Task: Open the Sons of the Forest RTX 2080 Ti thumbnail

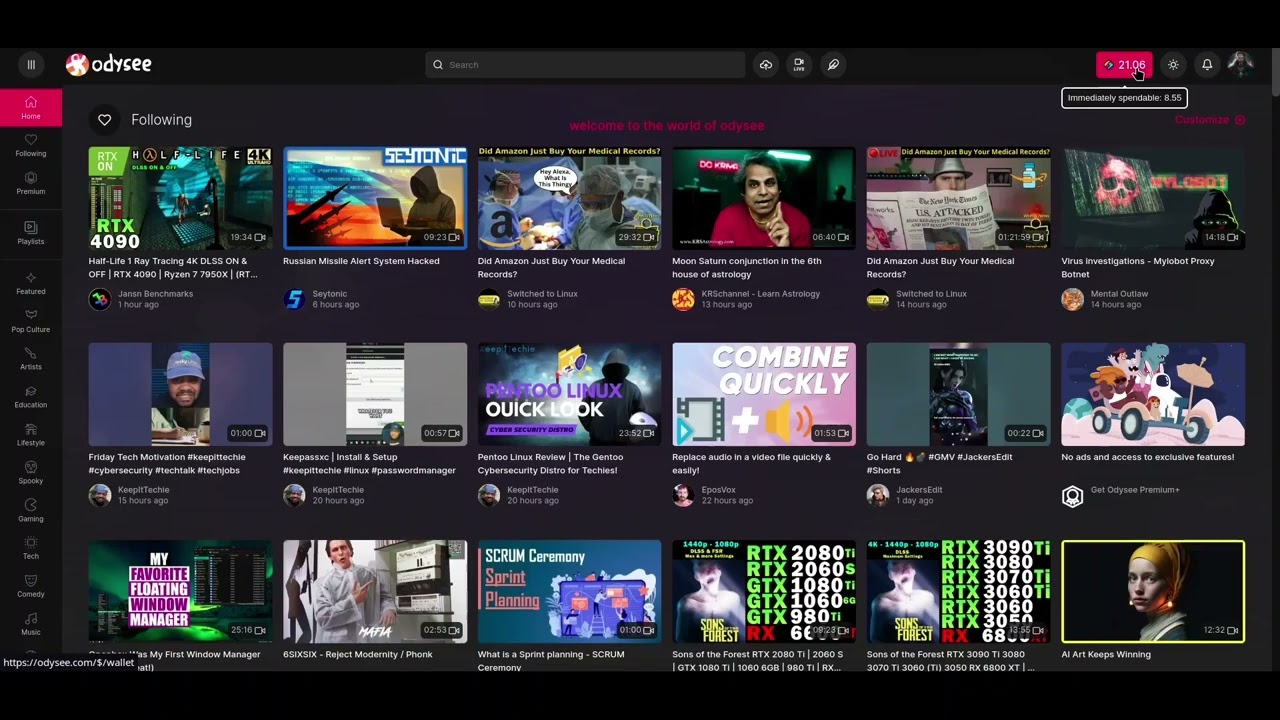Action: tap(764, 591)
